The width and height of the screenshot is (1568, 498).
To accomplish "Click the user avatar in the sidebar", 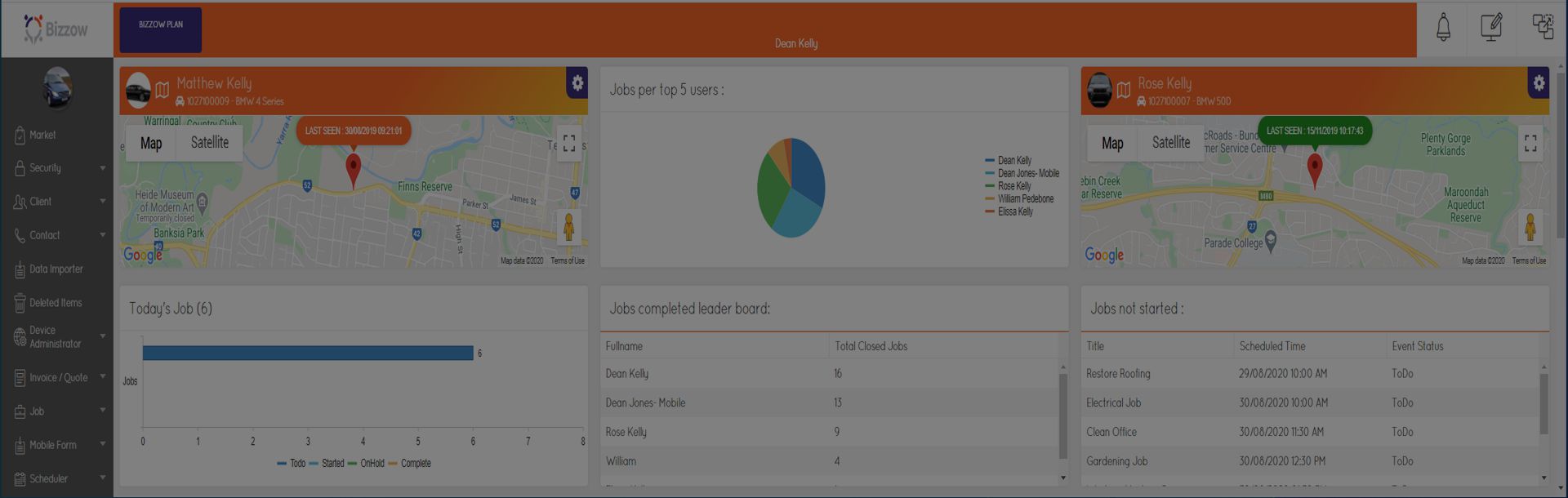I will coord(56,88).
